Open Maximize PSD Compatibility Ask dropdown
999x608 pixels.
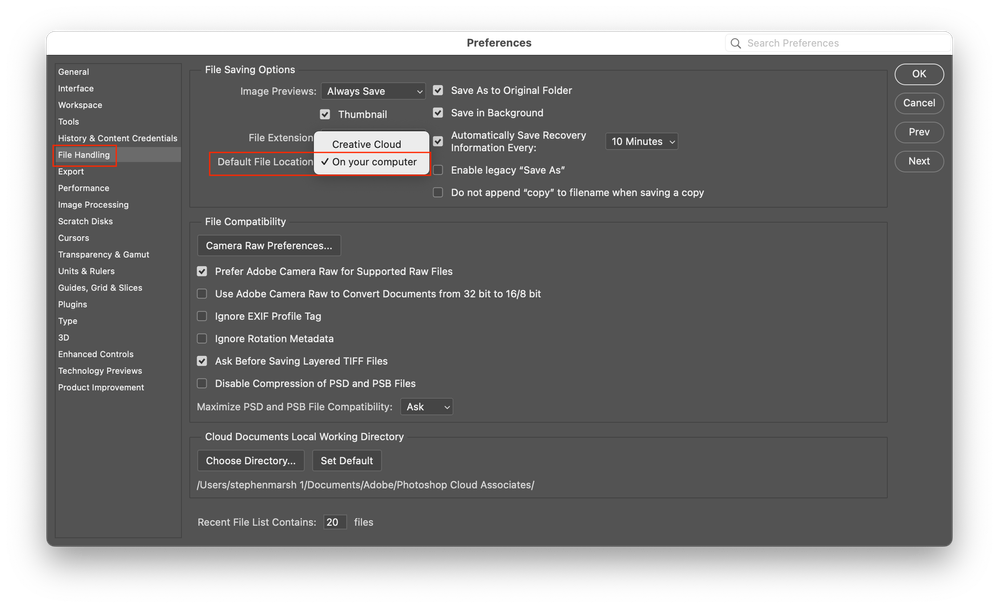[x=427, y=407]
